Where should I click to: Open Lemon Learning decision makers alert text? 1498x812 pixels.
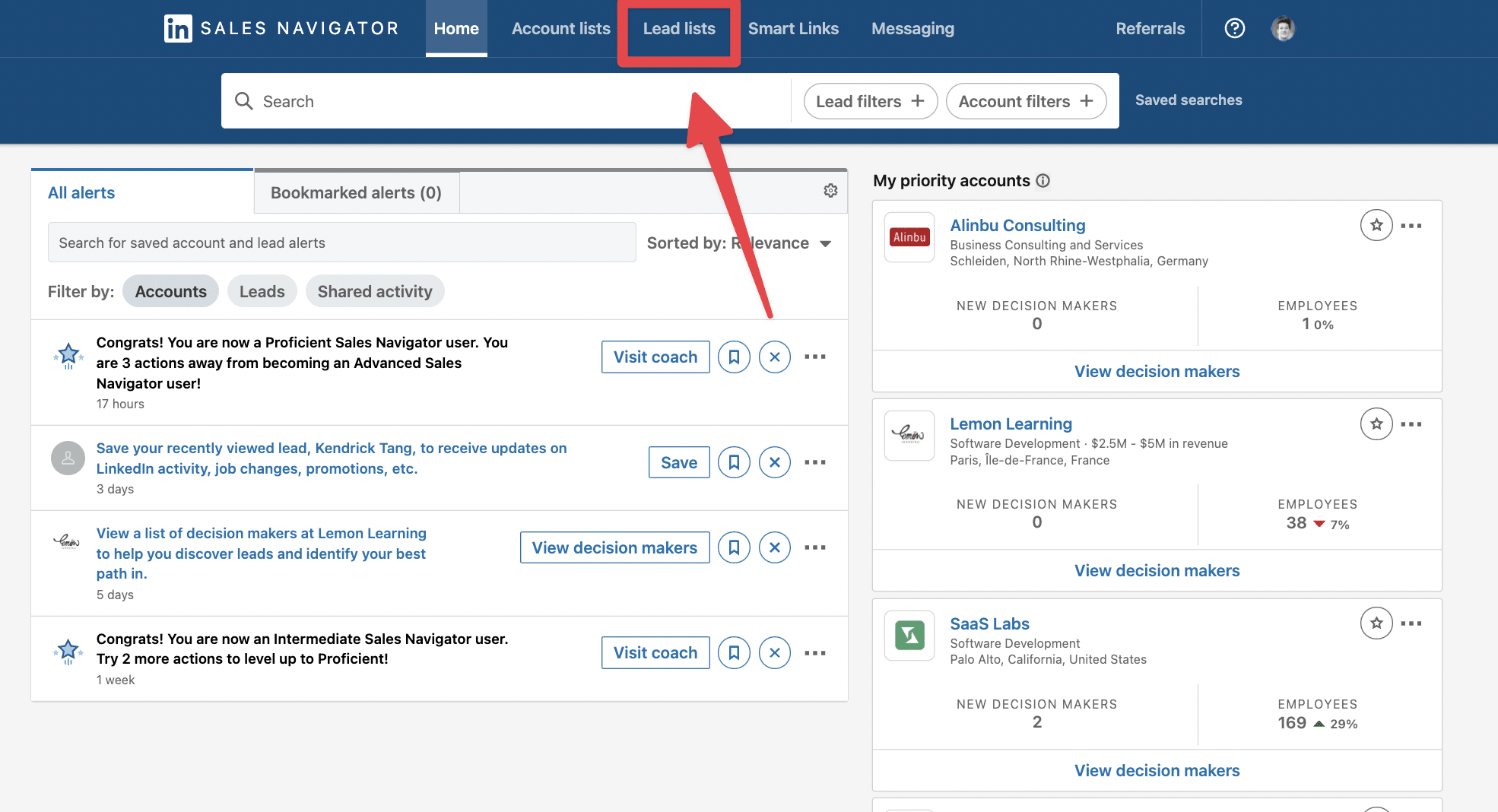click(x=262, y=553)
